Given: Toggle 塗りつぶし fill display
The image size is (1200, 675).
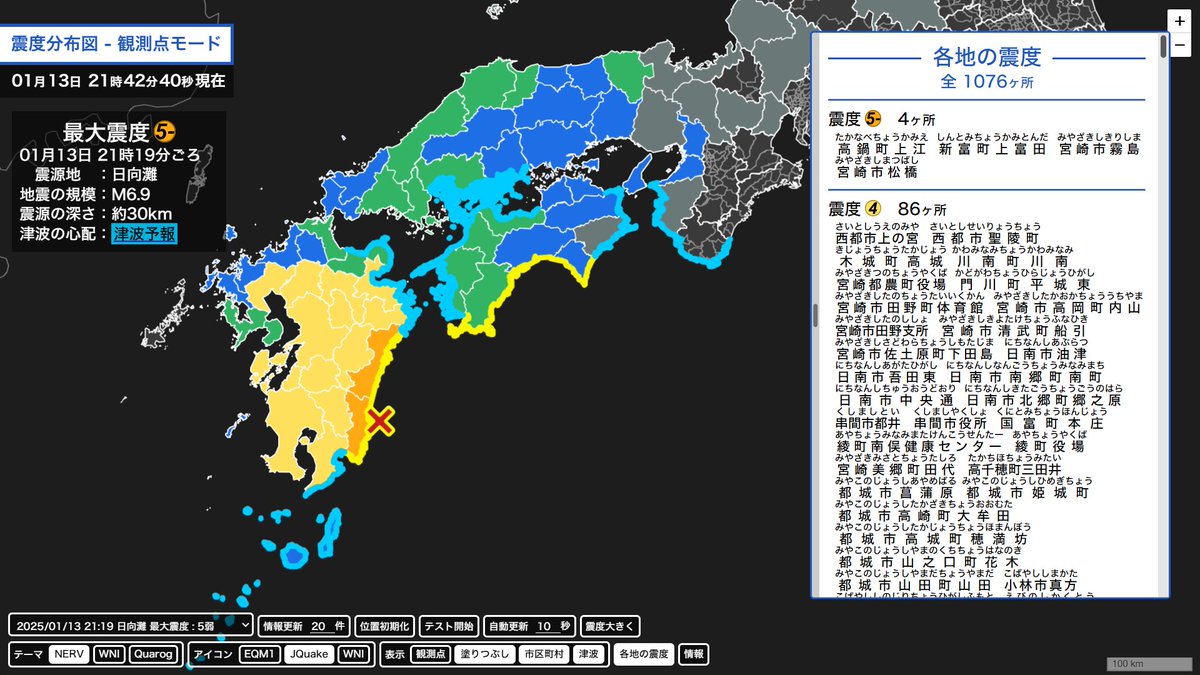Looking at the screenshot, I should click(x=483, y=655).
